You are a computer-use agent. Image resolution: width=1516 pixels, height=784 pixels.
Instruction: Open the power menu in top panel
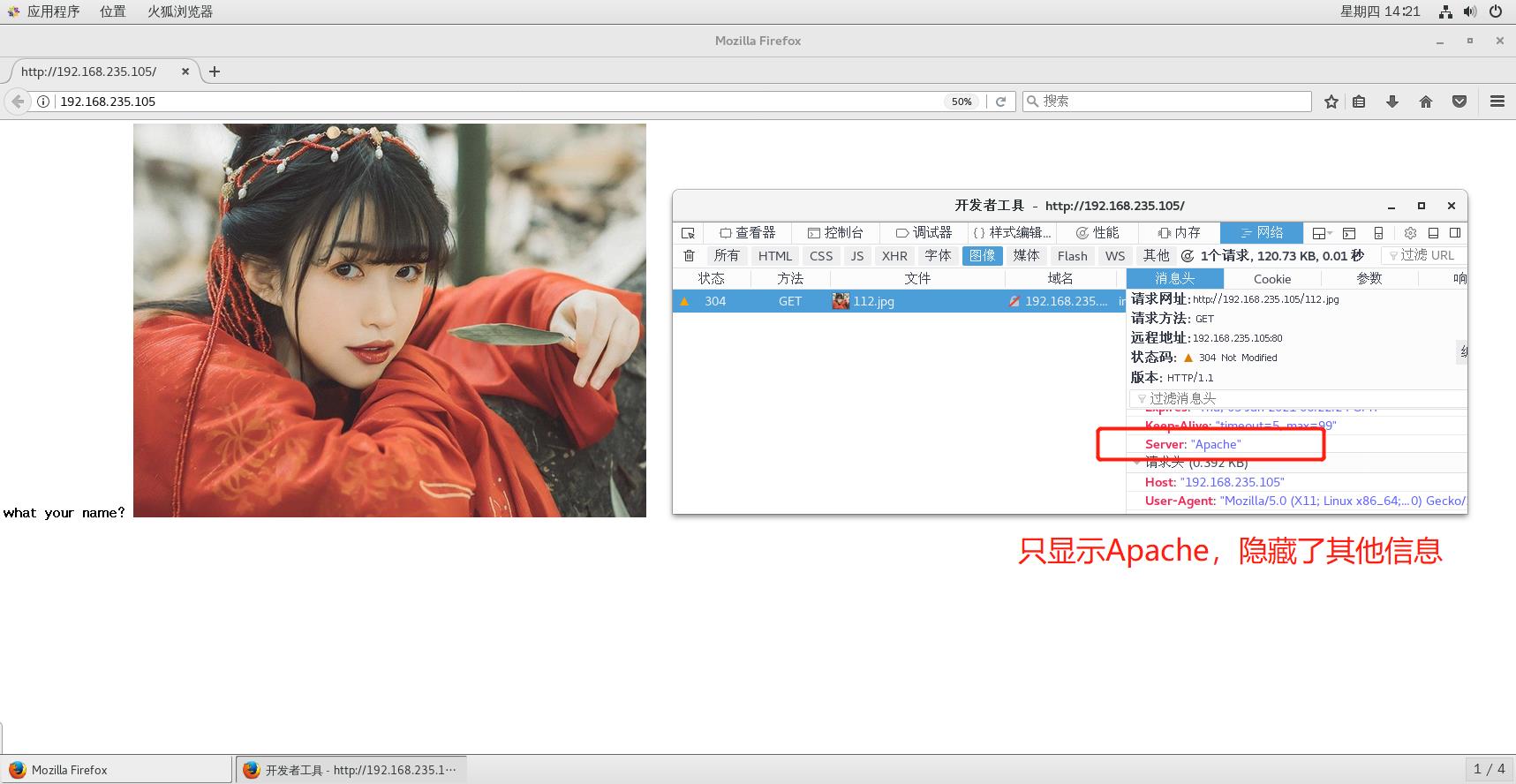(x=1496, y=11)
